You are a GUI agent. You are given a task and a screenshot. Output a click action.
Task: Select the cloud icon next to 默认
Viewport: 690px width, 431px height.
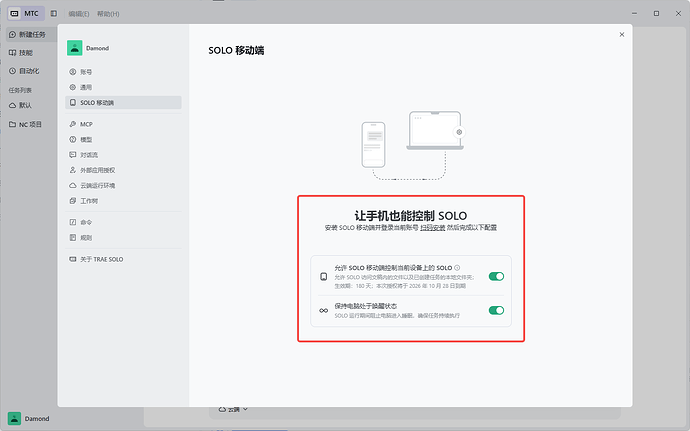pyautogui.click(x=12, y=105)
